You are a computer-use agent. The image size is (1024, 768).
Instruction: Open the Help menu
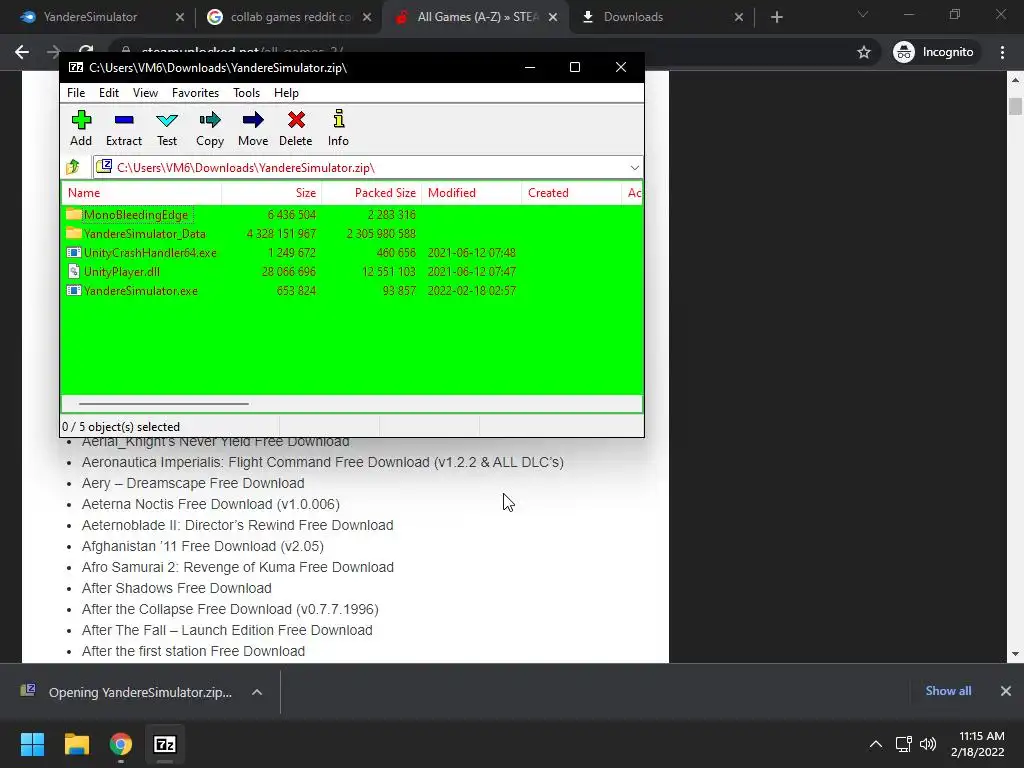coord(286,93)
